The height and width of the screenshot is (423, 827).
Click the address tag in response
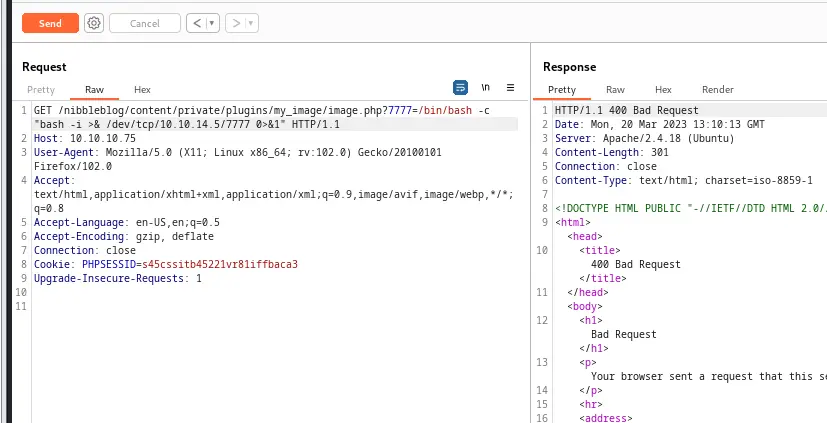click(x=605, y=418)
